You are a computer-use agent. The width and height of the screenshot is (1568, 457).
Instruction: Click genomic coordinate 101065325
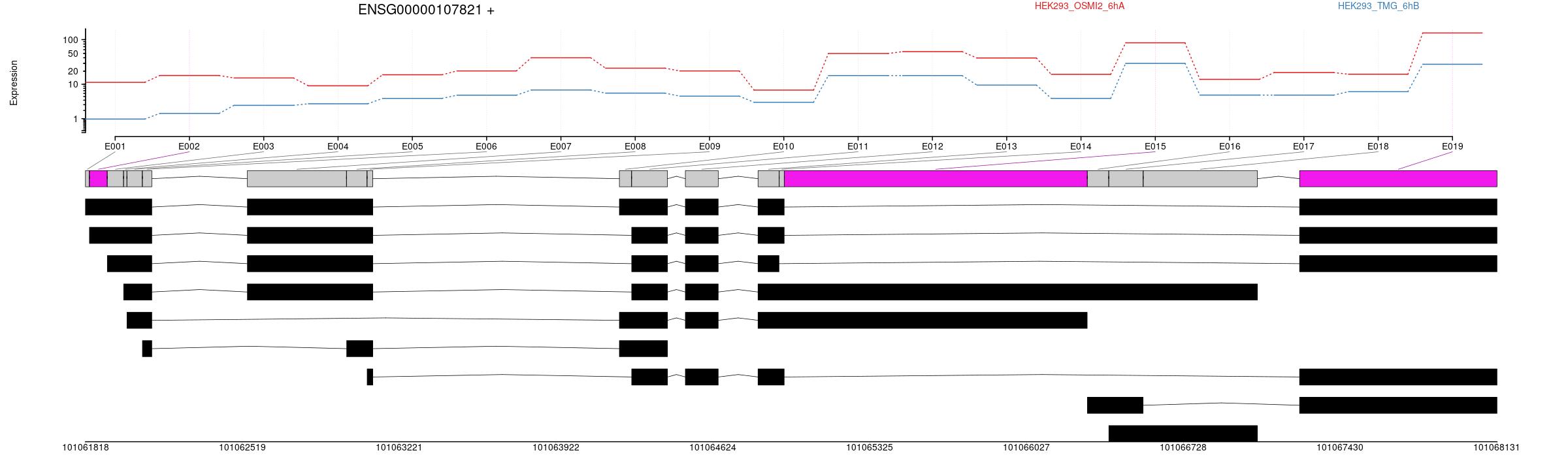point(870,448)
